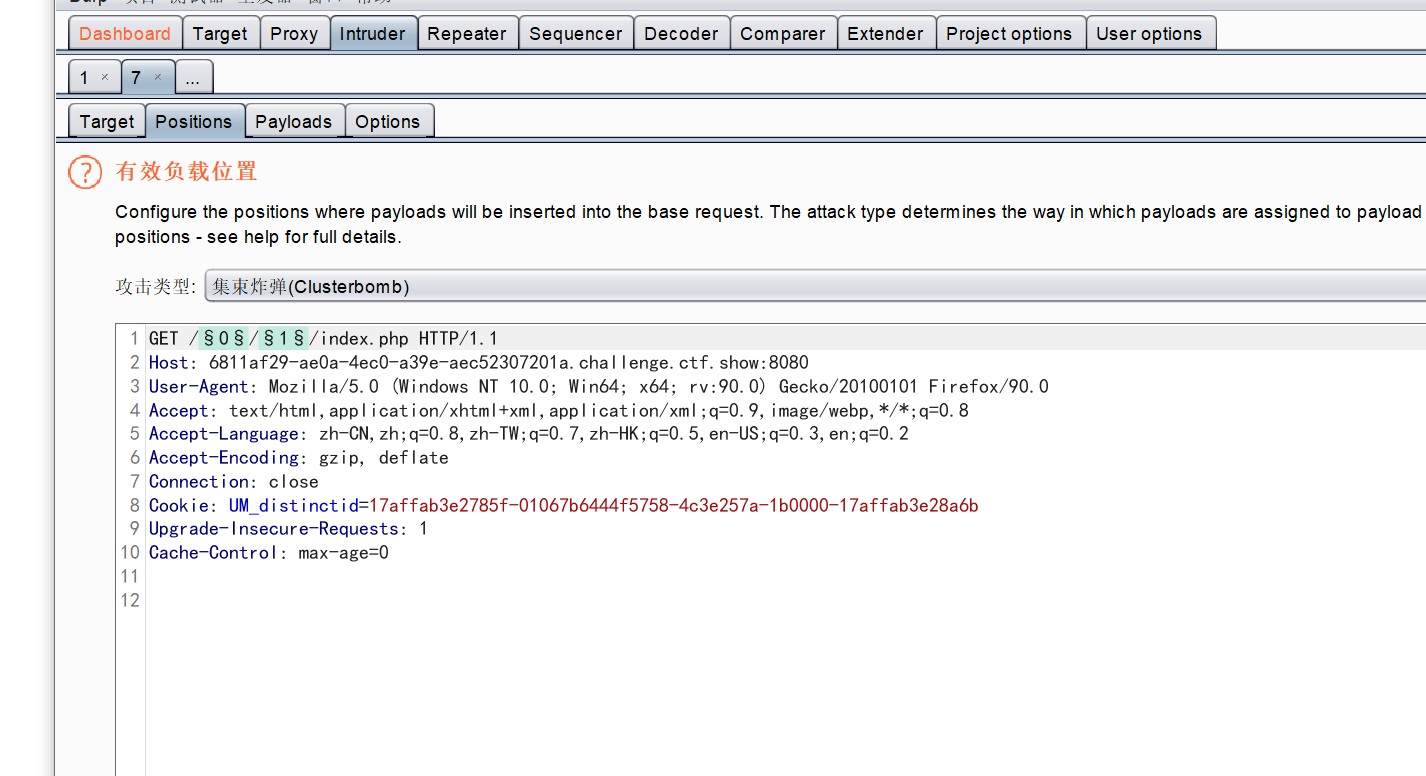The height and width of the screenshot is (776, 1426).
Task: Open the Repeater tab
Action: tap(467, 33)
